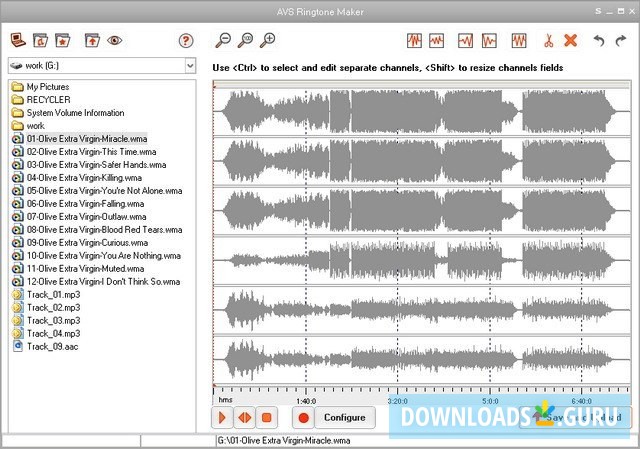
Task: Open help with the question mark icon
Action: 186,40
